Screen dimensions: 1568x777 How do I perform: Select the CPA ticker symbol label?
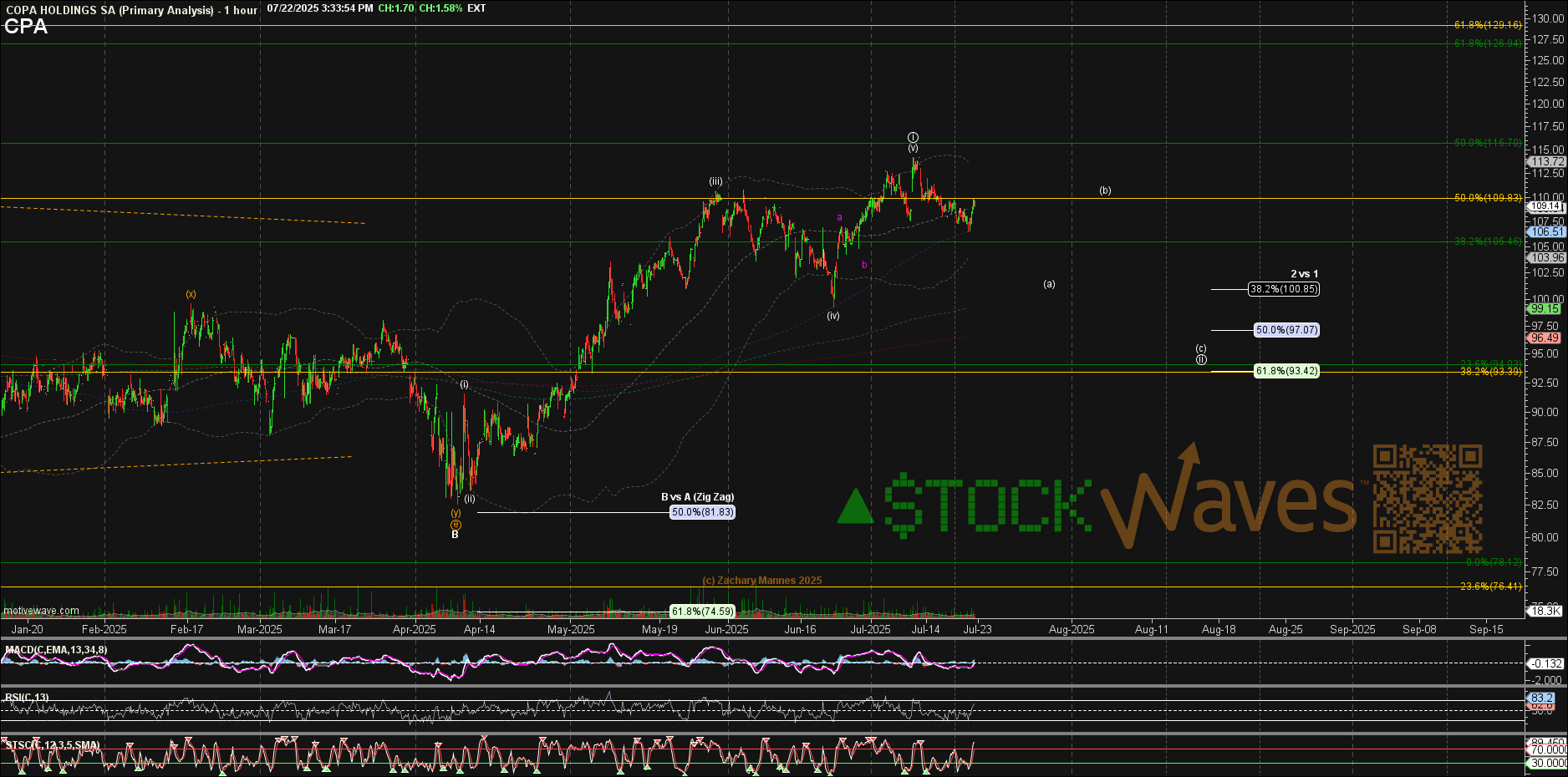26,27
